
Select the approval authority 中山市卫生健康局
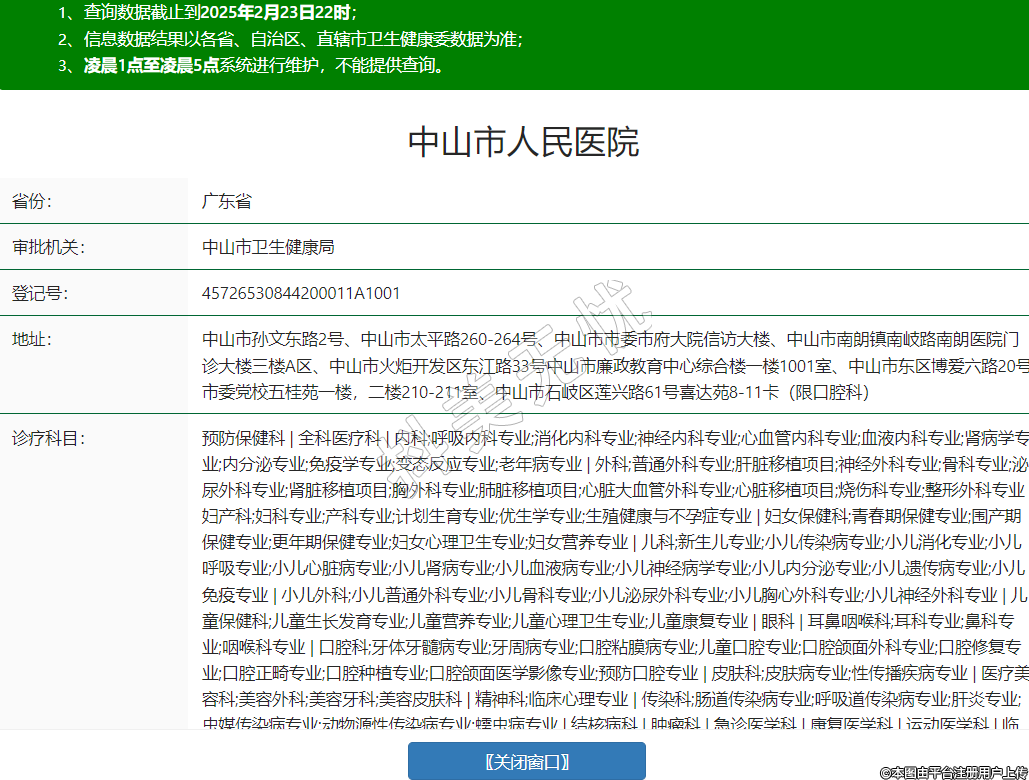tap(267, 247)
